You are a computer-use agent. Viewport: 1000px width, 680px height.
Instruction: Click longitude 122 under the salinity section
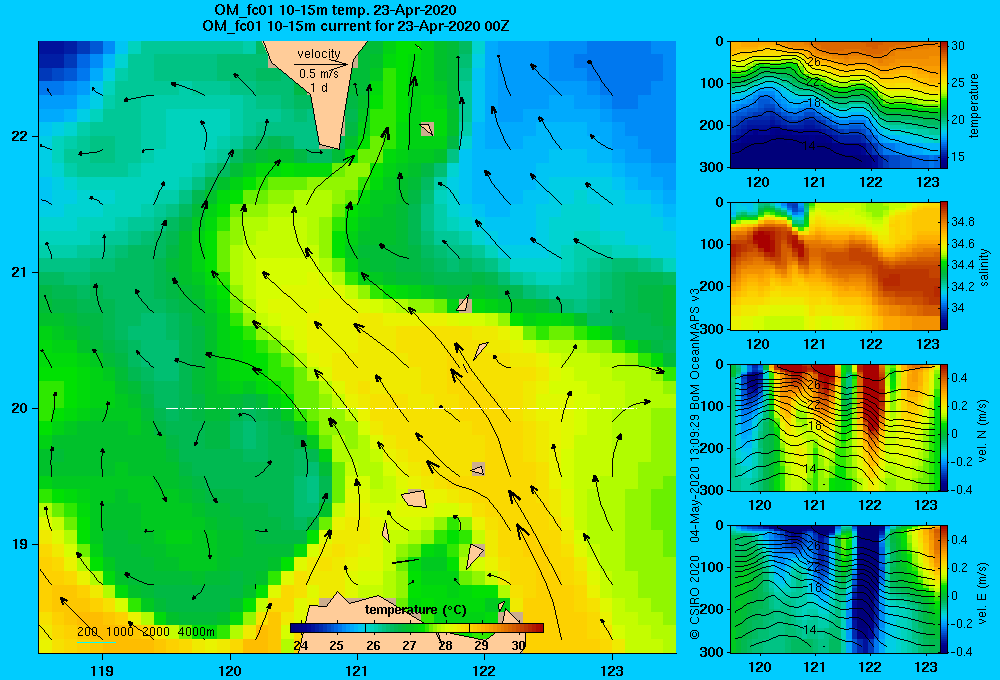pyautogui.click(x=871, y=344)
